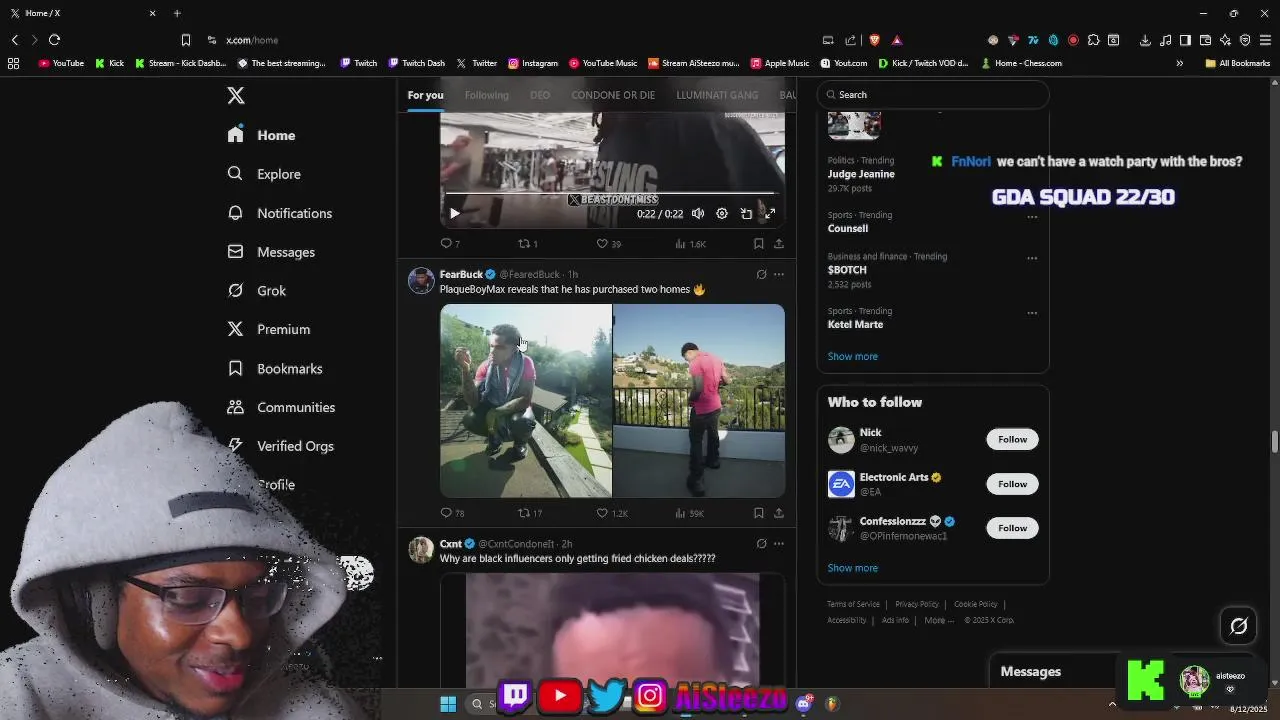The image size is (1280, 720).
Task: Expand the Messages drawer
Action: (1031, 671)
